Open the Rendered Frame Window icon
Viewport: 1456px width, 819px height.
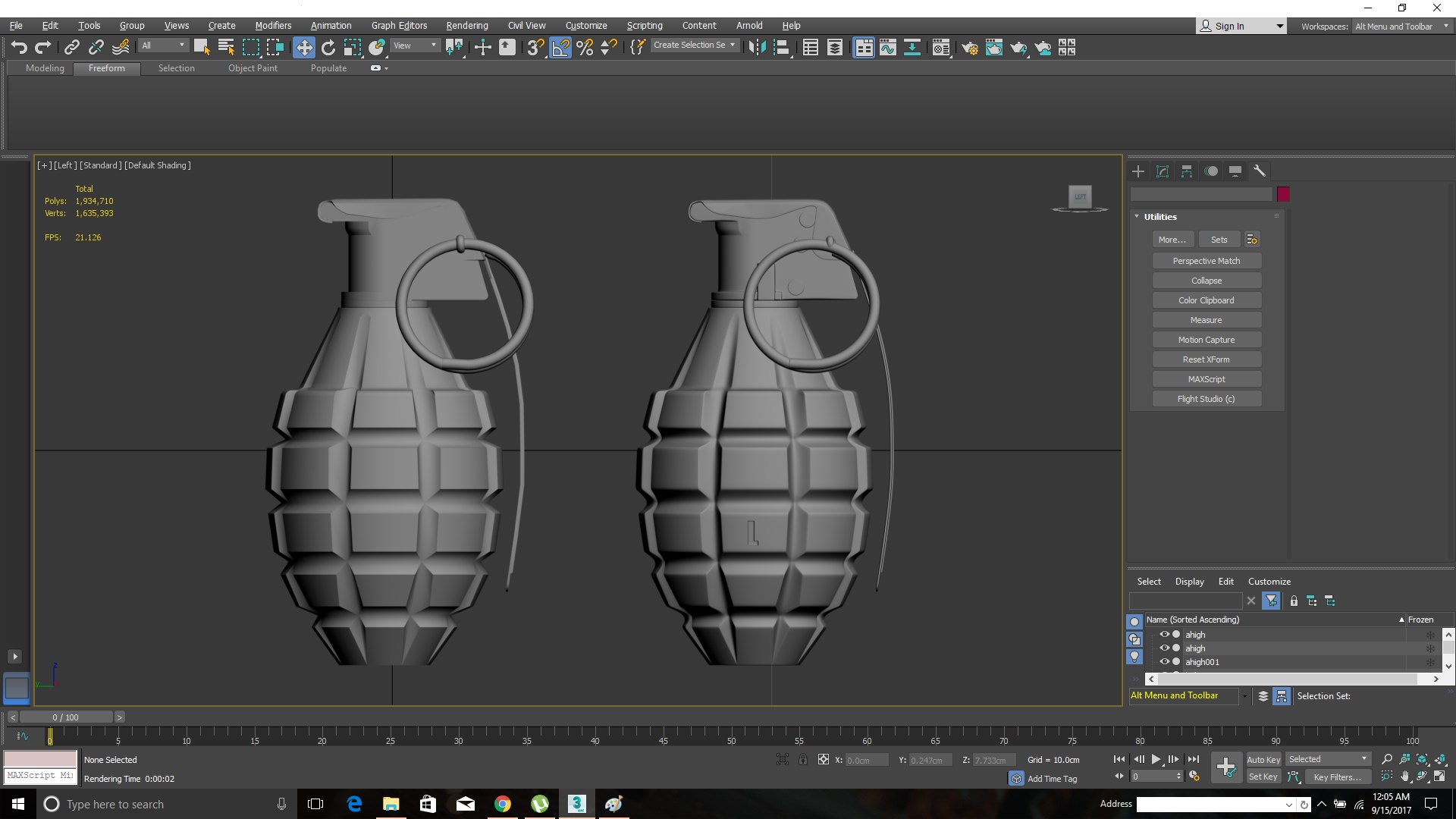coord(993,48)
